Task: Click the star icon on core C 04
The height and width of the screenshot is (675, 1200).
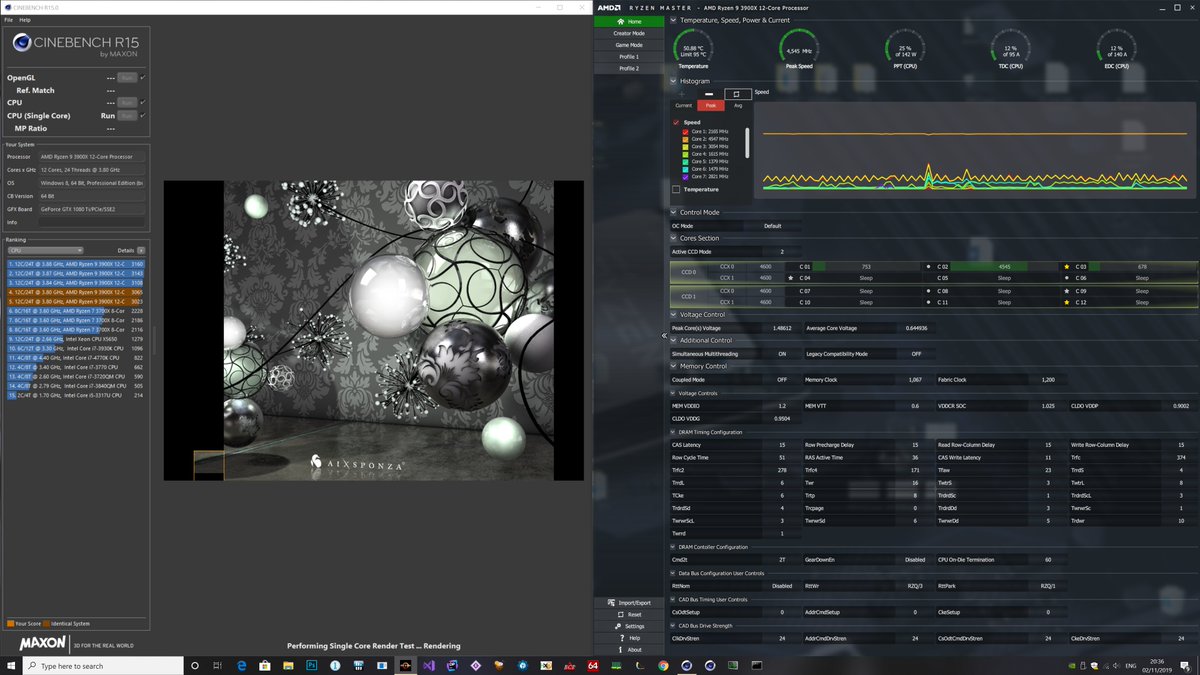Action: point(791,278)
